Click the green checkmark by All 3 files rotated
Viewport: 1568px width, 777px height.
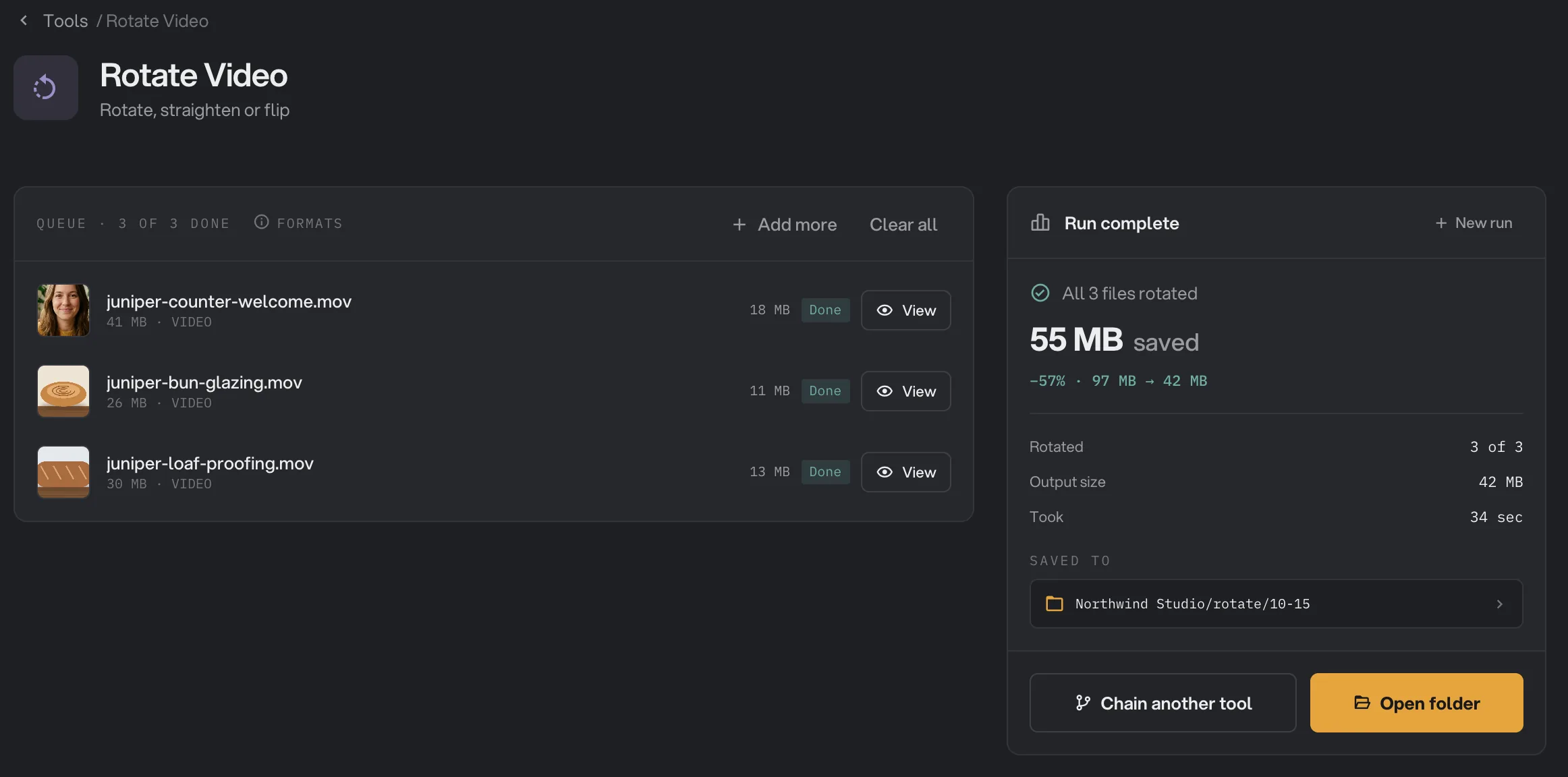[1040, 293]
